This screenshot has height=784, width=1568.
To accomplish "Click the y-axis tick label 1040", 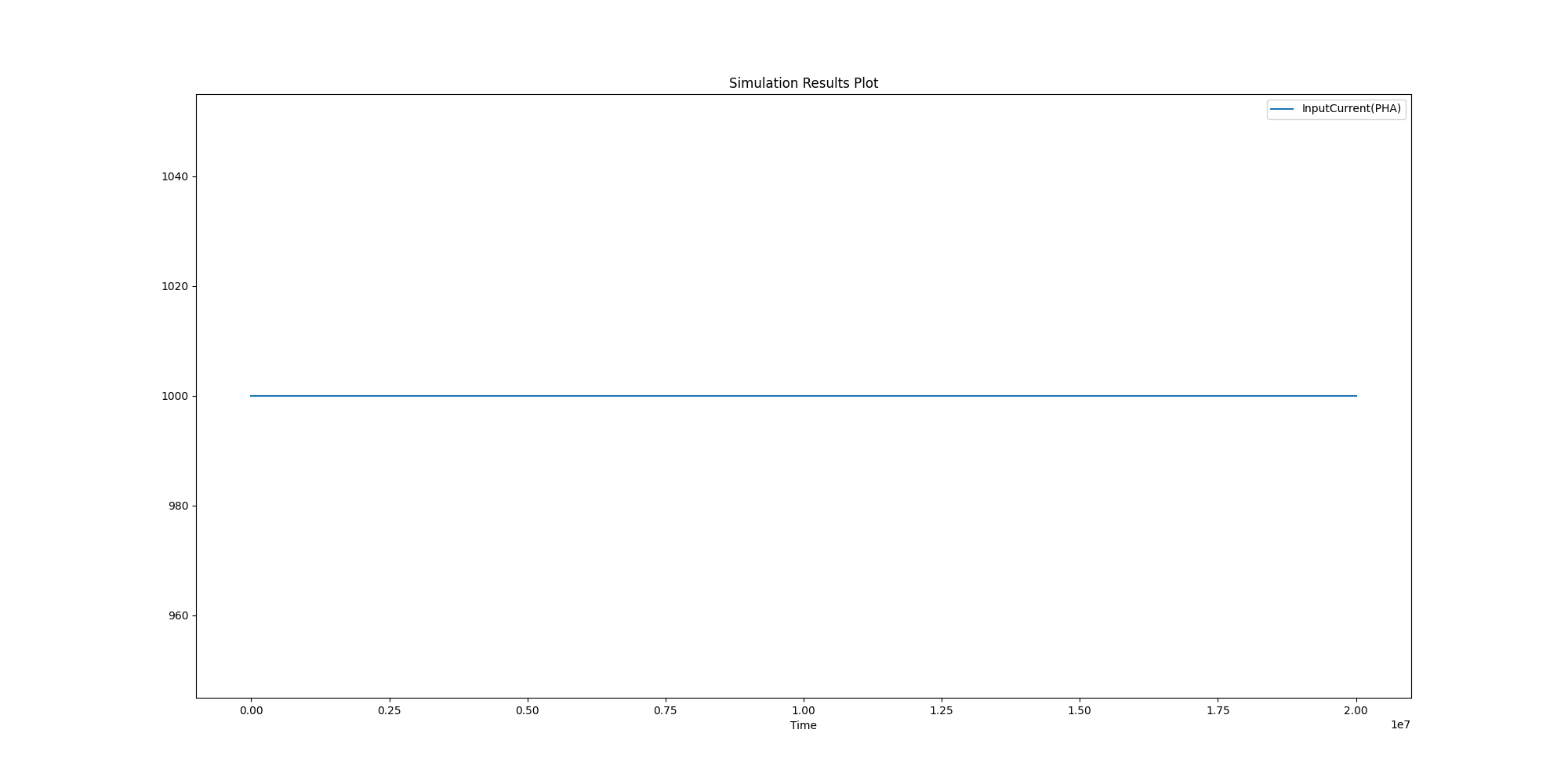I will [175, 176].
